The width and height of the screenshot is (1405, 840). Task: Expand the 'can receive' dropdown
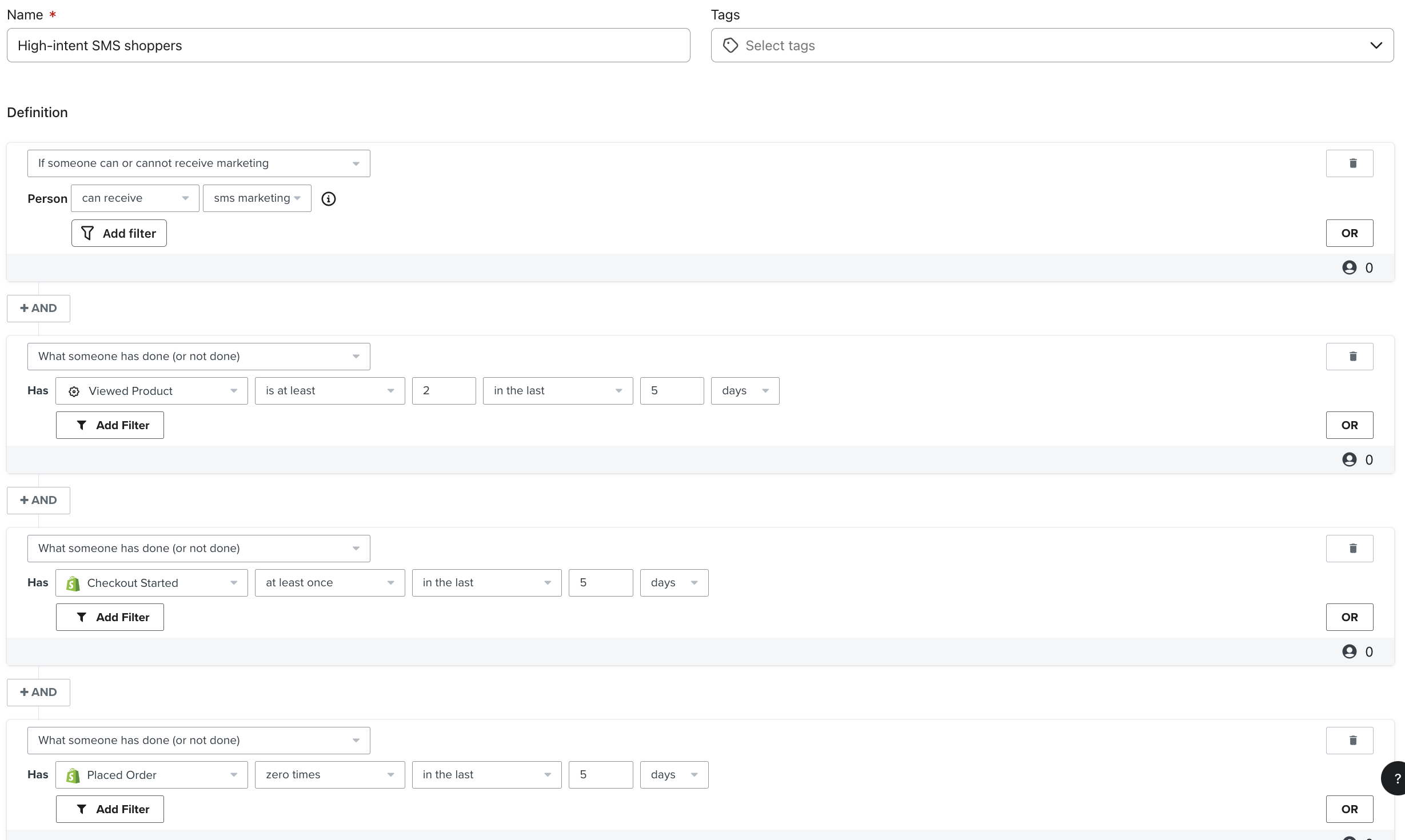click(135, 198)
